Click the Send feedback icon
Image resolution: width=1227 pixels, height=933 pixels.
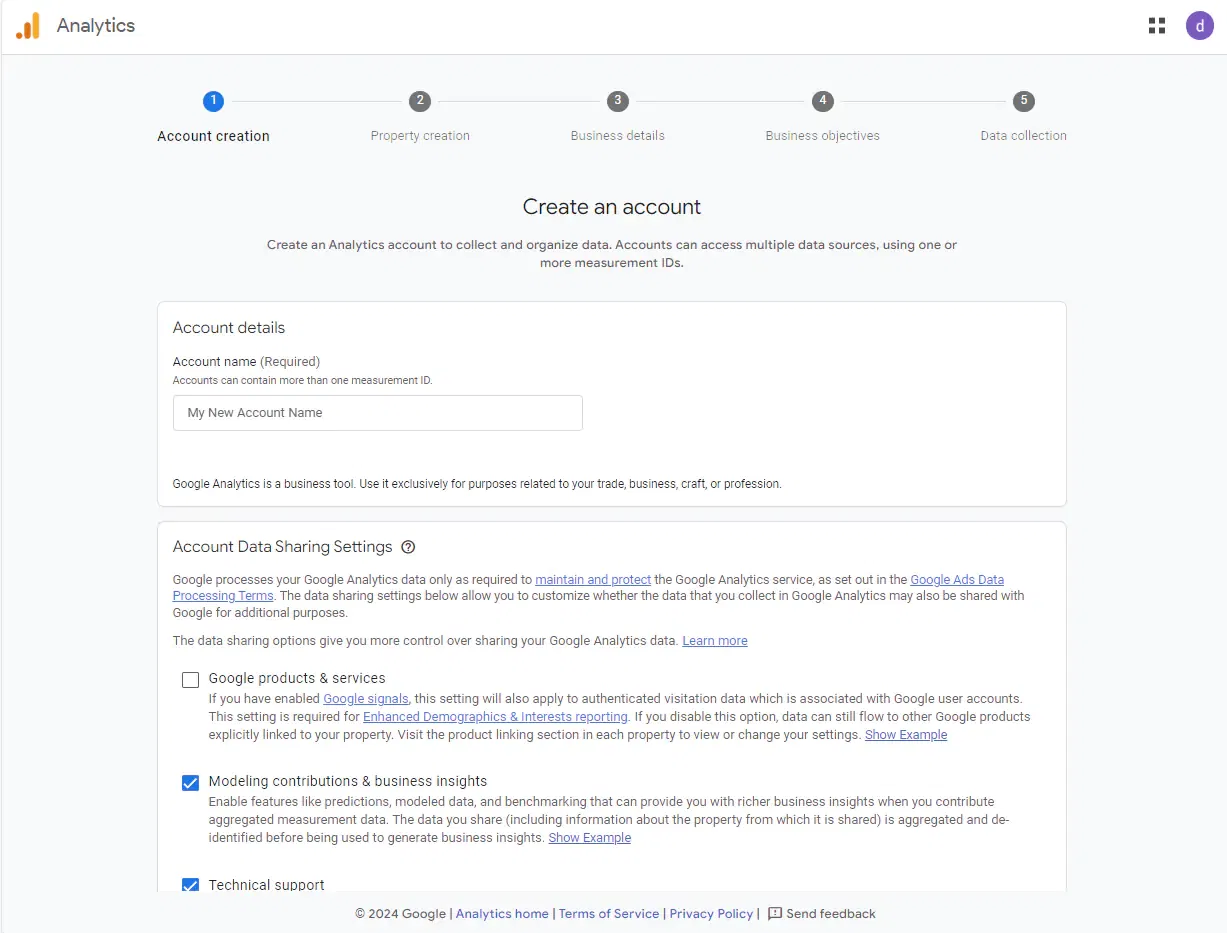(x=775, y=914)
